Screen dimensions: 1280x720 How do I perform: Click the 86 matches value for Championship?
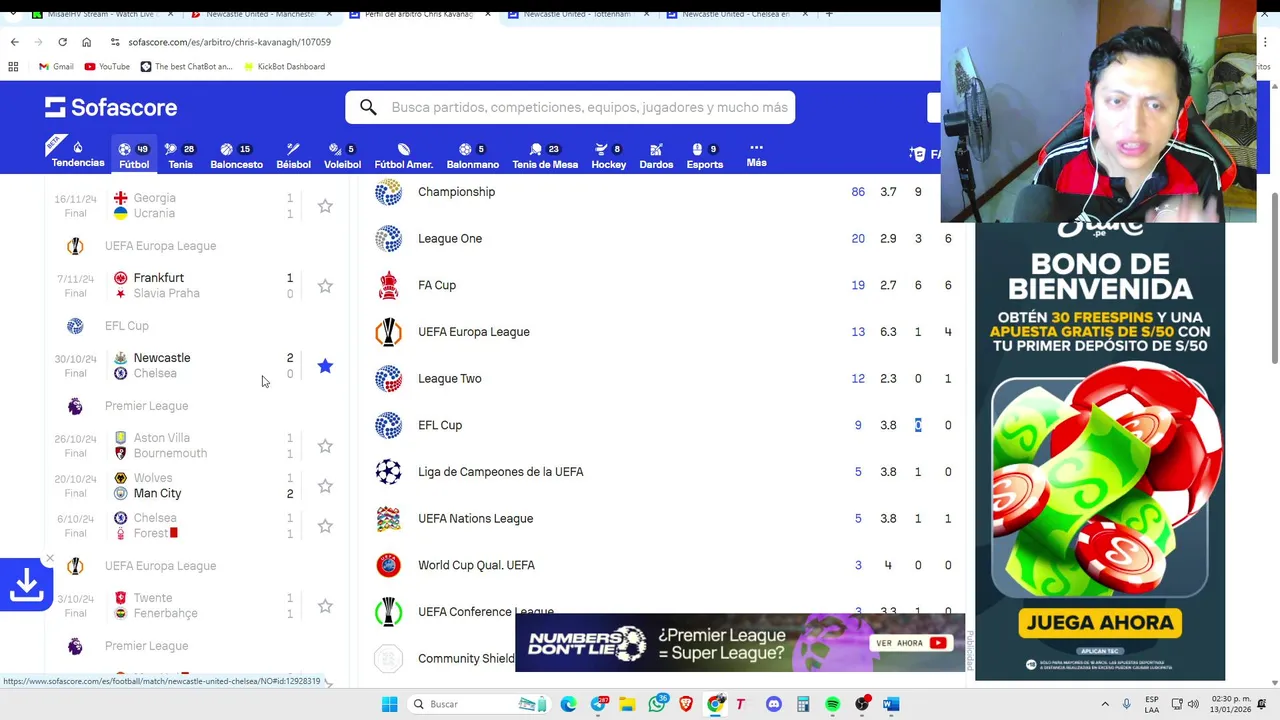[x=858, y=192]
